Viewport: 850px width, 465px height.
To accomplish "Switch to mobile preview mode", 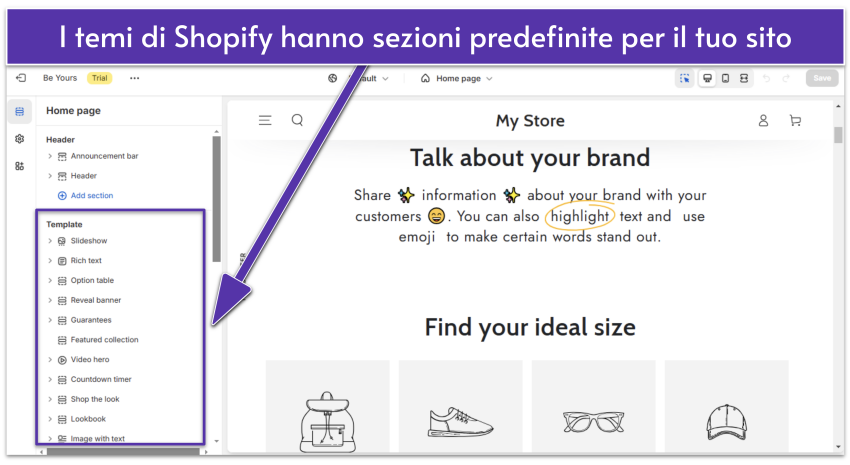I will [x=725, y=78].
